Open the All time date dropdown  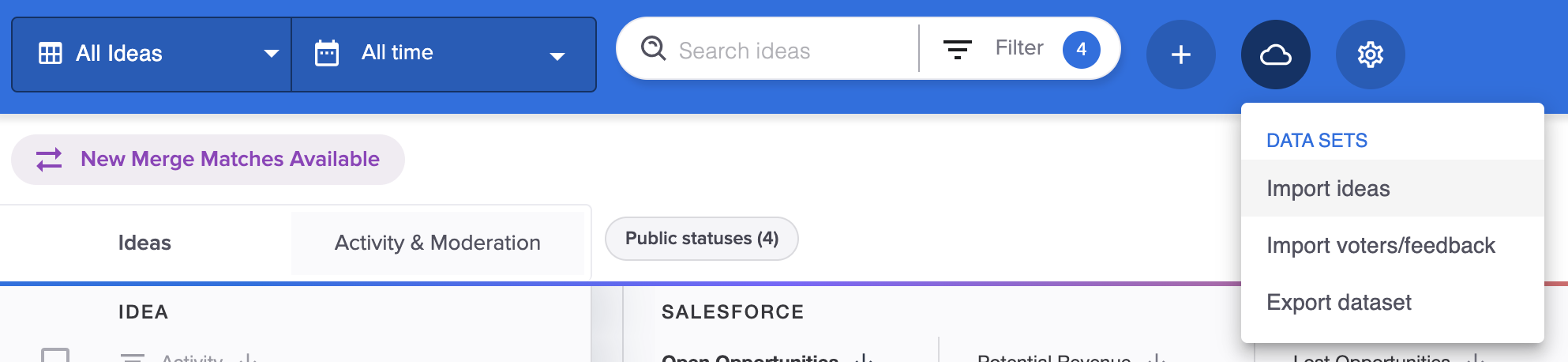click(444, 55)
